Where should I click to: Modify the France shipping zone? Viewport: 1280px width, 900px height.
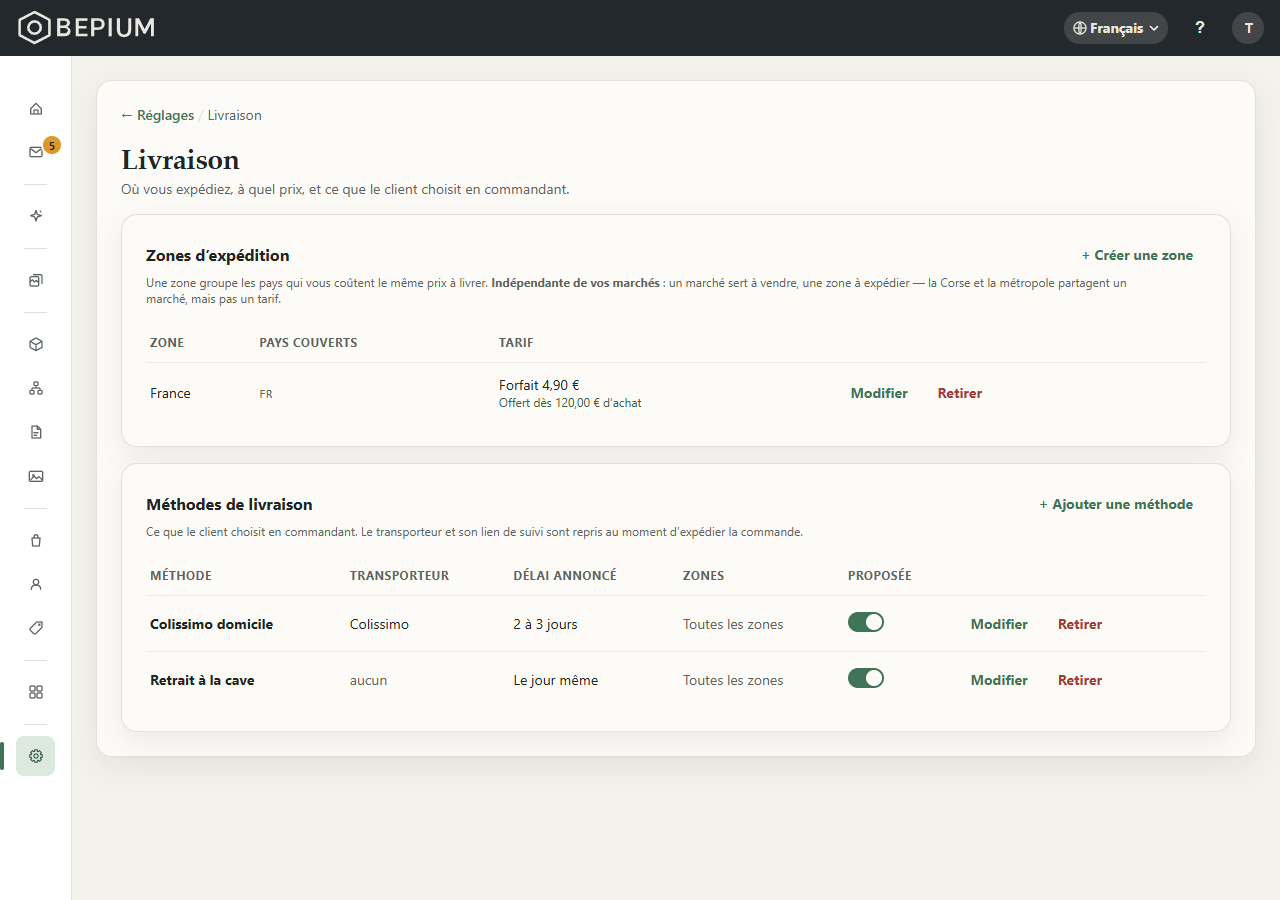(x=879, y=393)
